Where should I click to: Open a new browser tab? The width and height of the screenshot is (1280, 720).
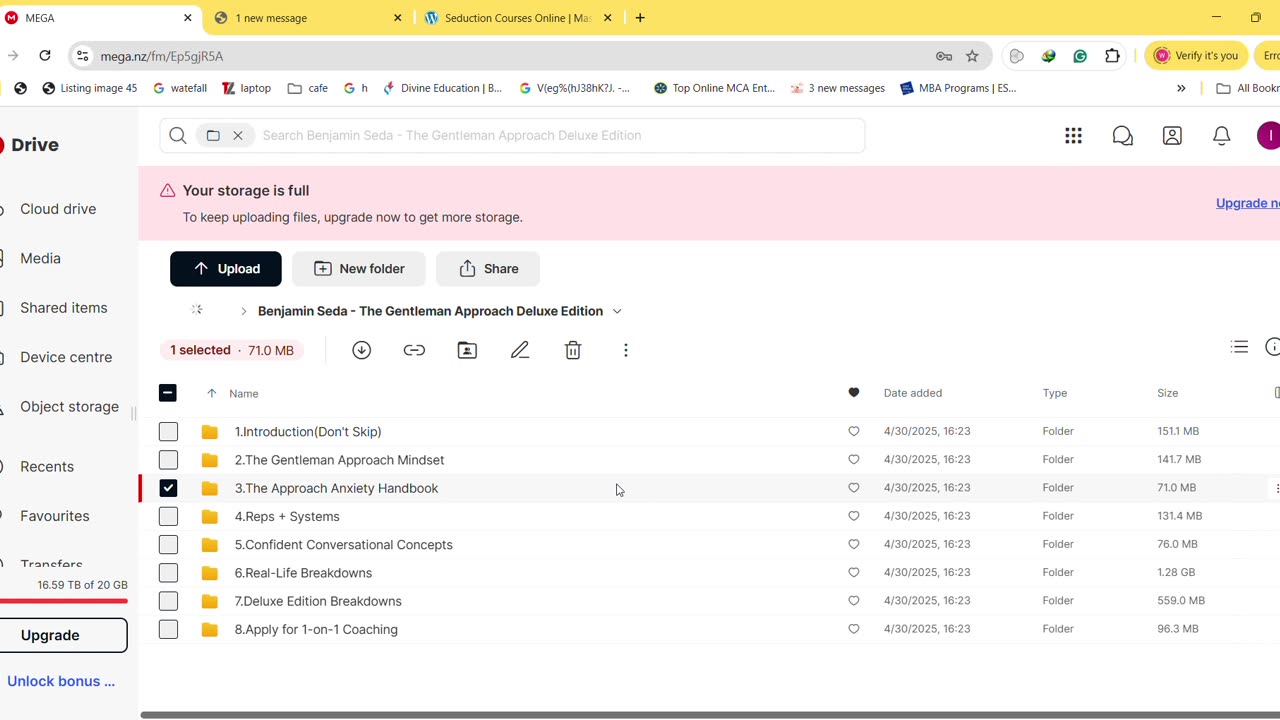[x=640, y=18]
